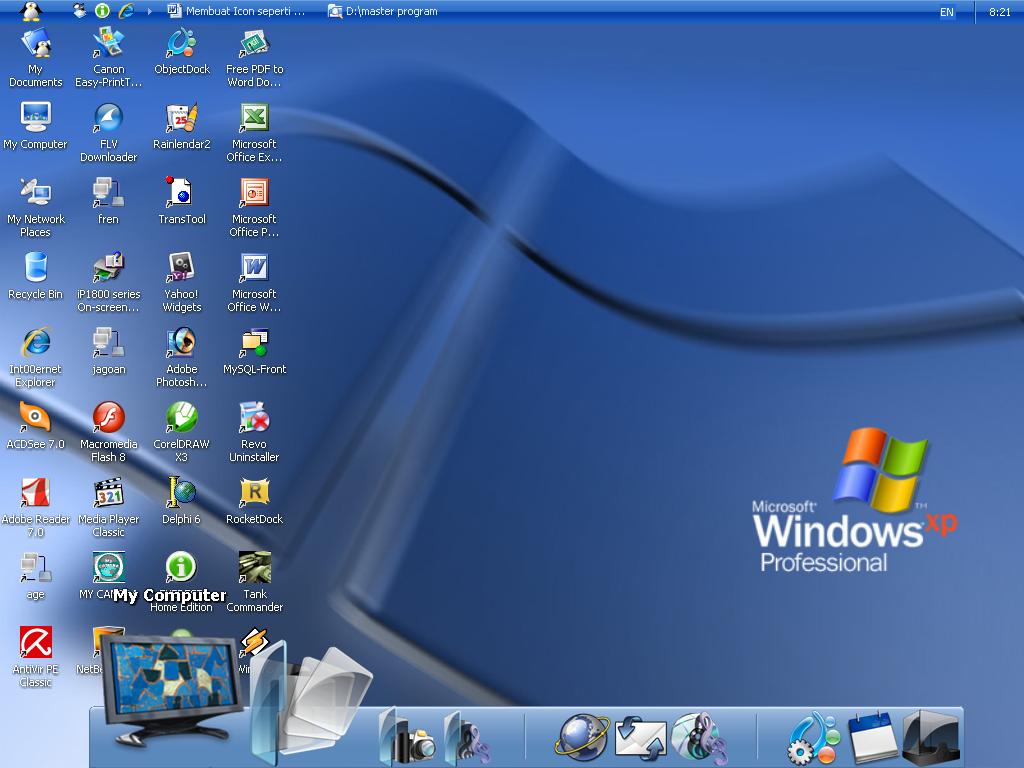Launch Internet Explorer from quick launch
This screenshot has width=1024, height=768.
pos(126,11)
